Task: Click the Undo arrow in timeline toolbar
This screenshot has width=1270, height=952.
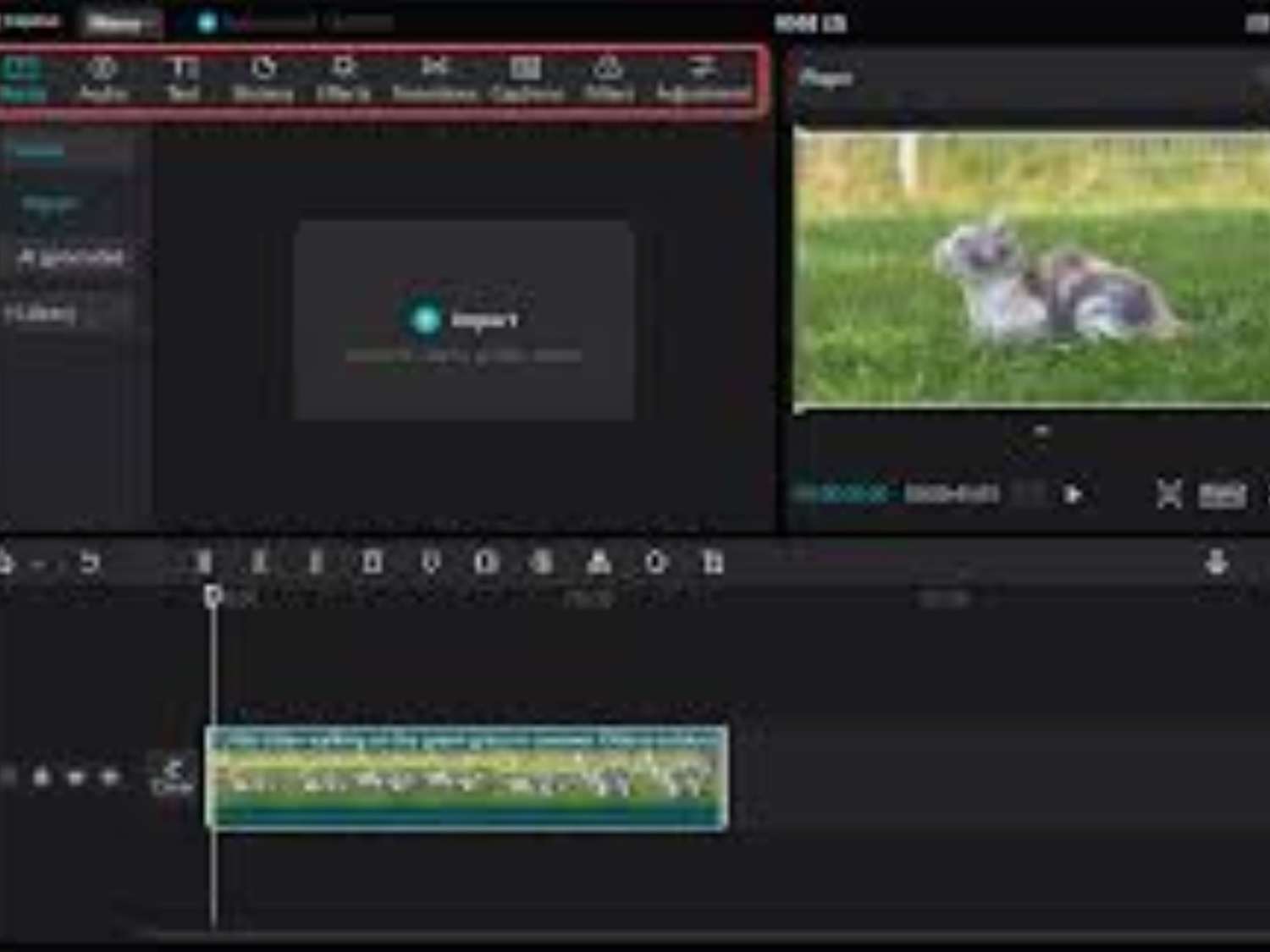Action: click(x=89, y=562)
